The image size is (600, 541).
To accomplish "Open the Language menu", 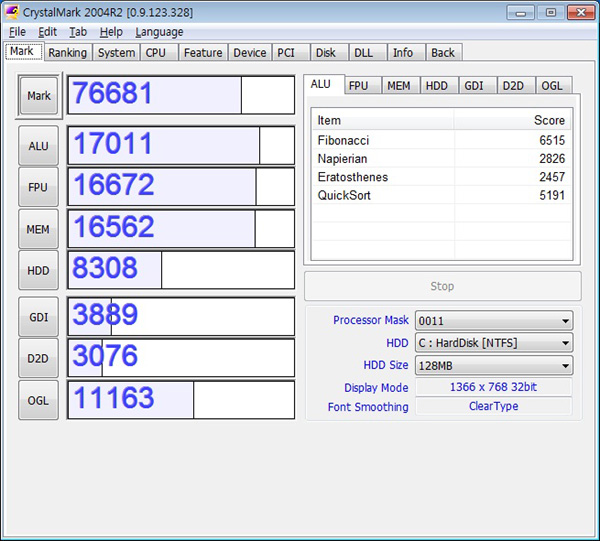I will point(159,32).
